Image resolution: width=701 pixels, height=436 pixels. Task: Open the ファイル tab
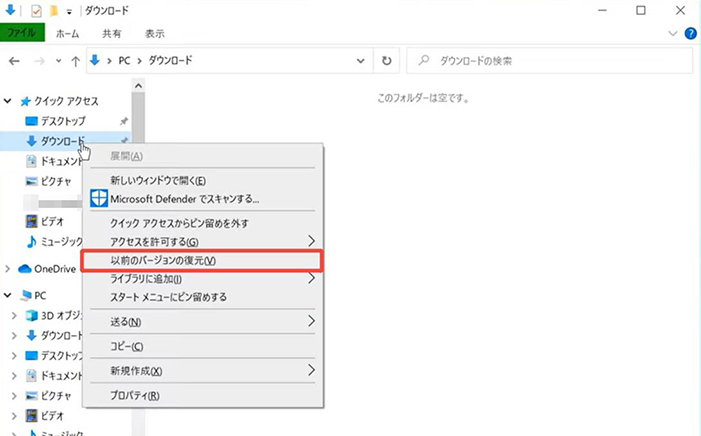pos(22,34)
